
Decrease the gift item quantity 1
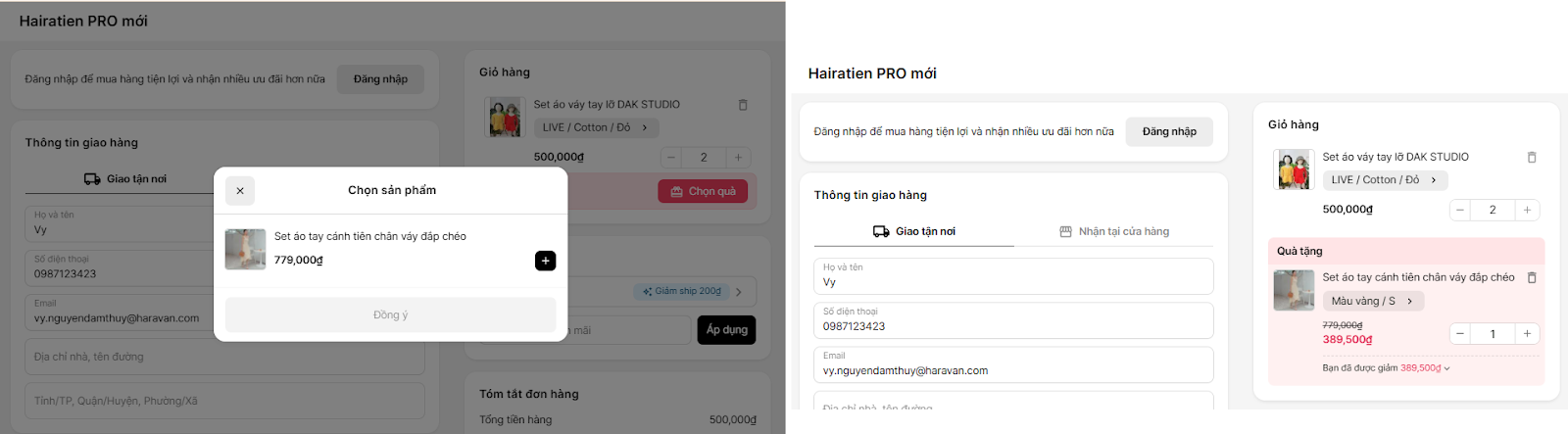coord(1460,334)
